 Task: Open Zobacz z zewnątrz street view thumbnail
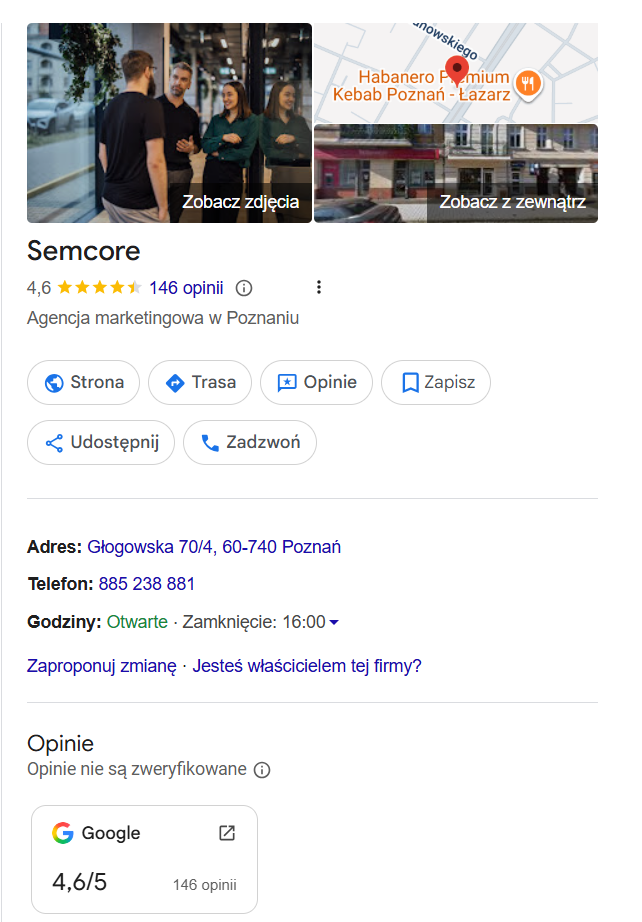pos(456,172)
